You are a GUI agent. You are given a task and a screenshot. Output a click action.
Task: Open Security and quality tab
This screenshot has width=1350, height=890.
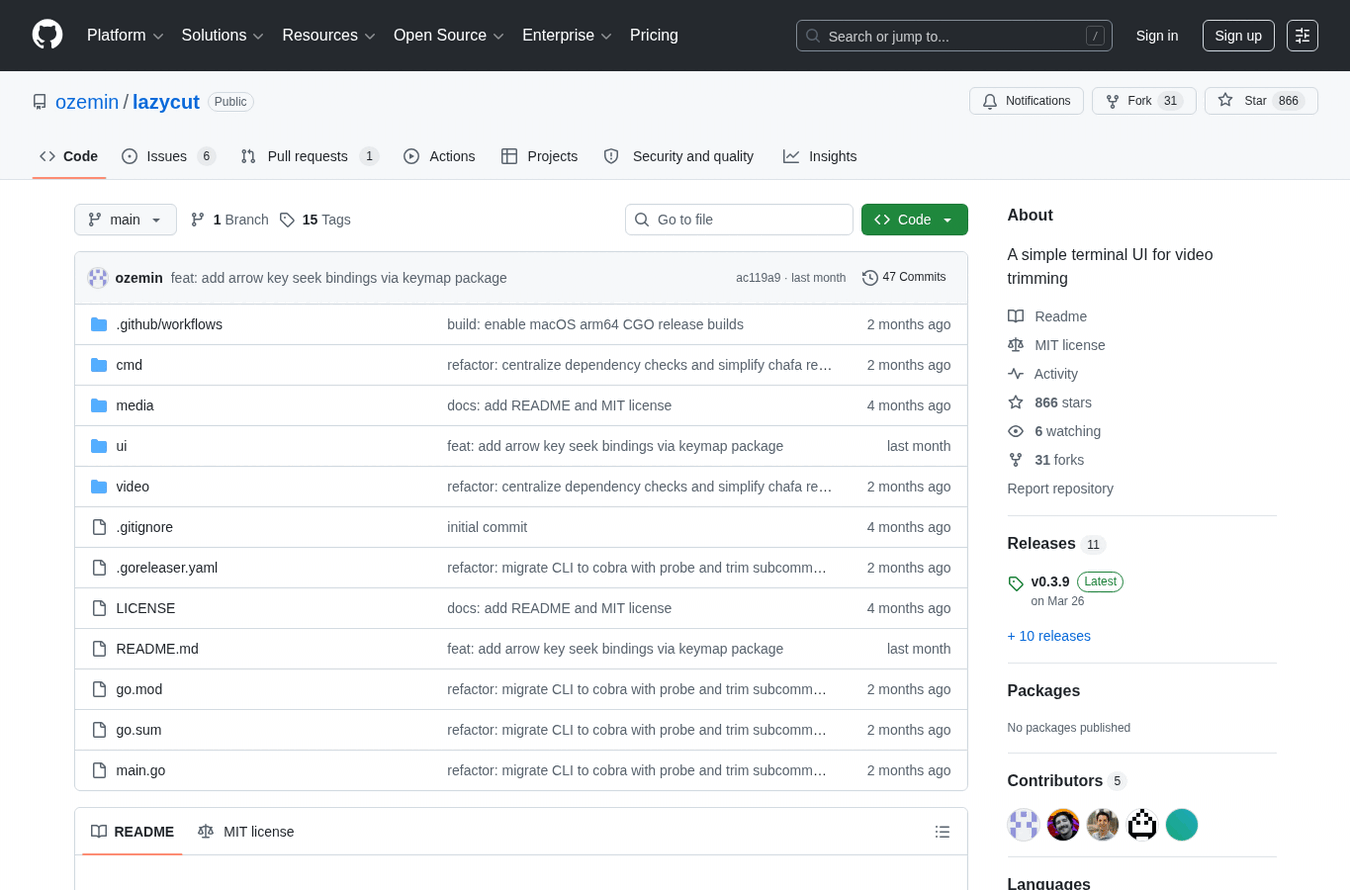pos(679,156)
